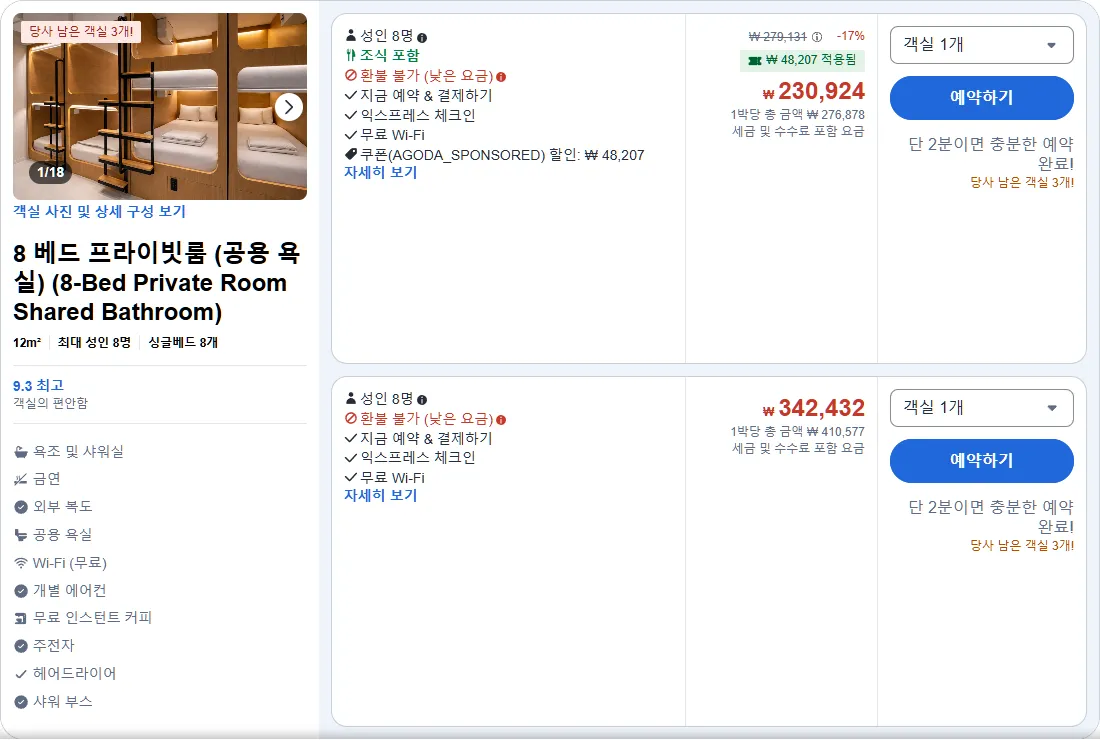Click the 1/18 photo counter badge
Image resolution: width=1100 pixels, height=740 pixels.
pyautogui.click(x=51, y=172)
